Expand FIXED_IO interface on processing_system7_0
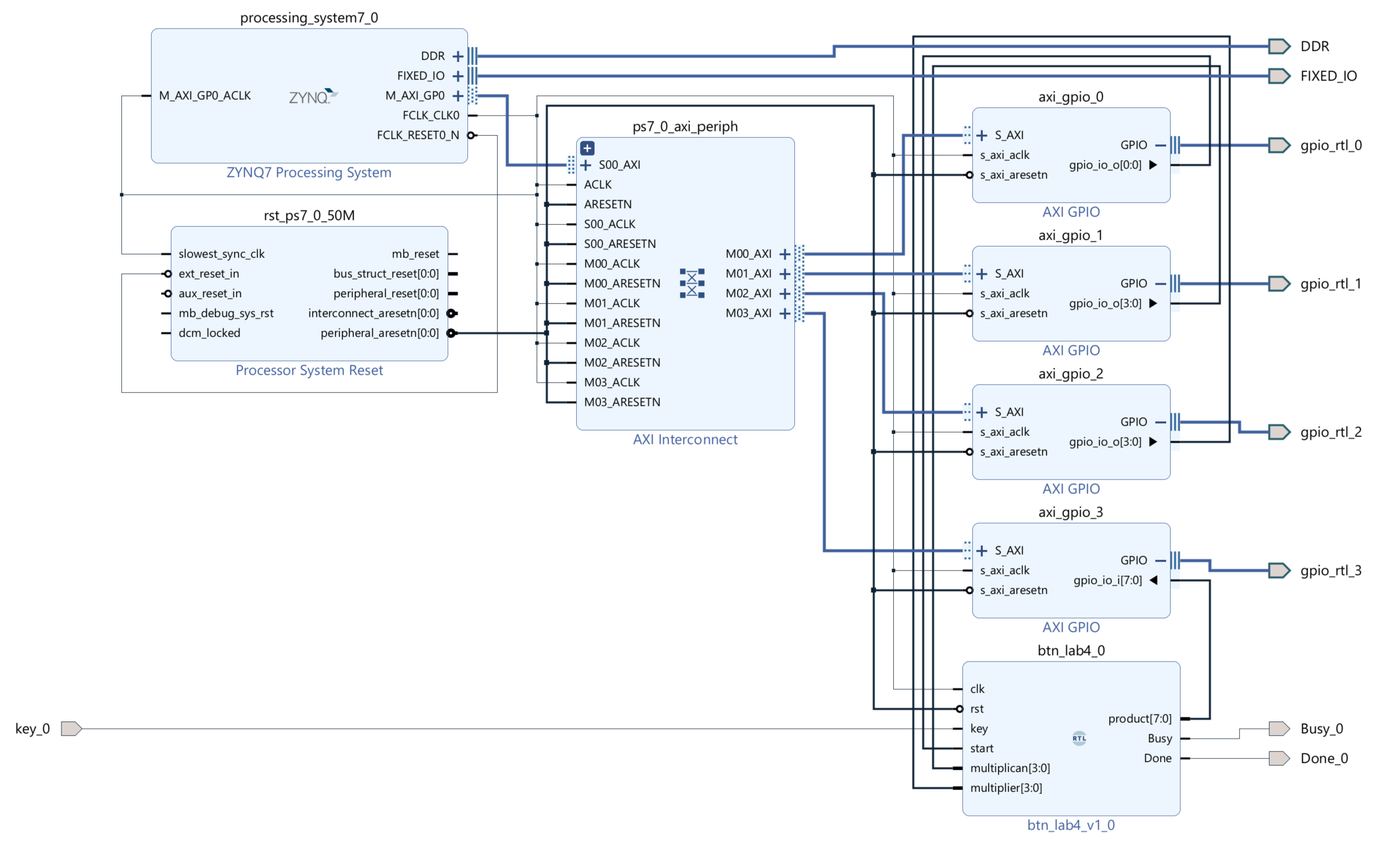This screenshot has height=844, width=1400. [458, 76]
